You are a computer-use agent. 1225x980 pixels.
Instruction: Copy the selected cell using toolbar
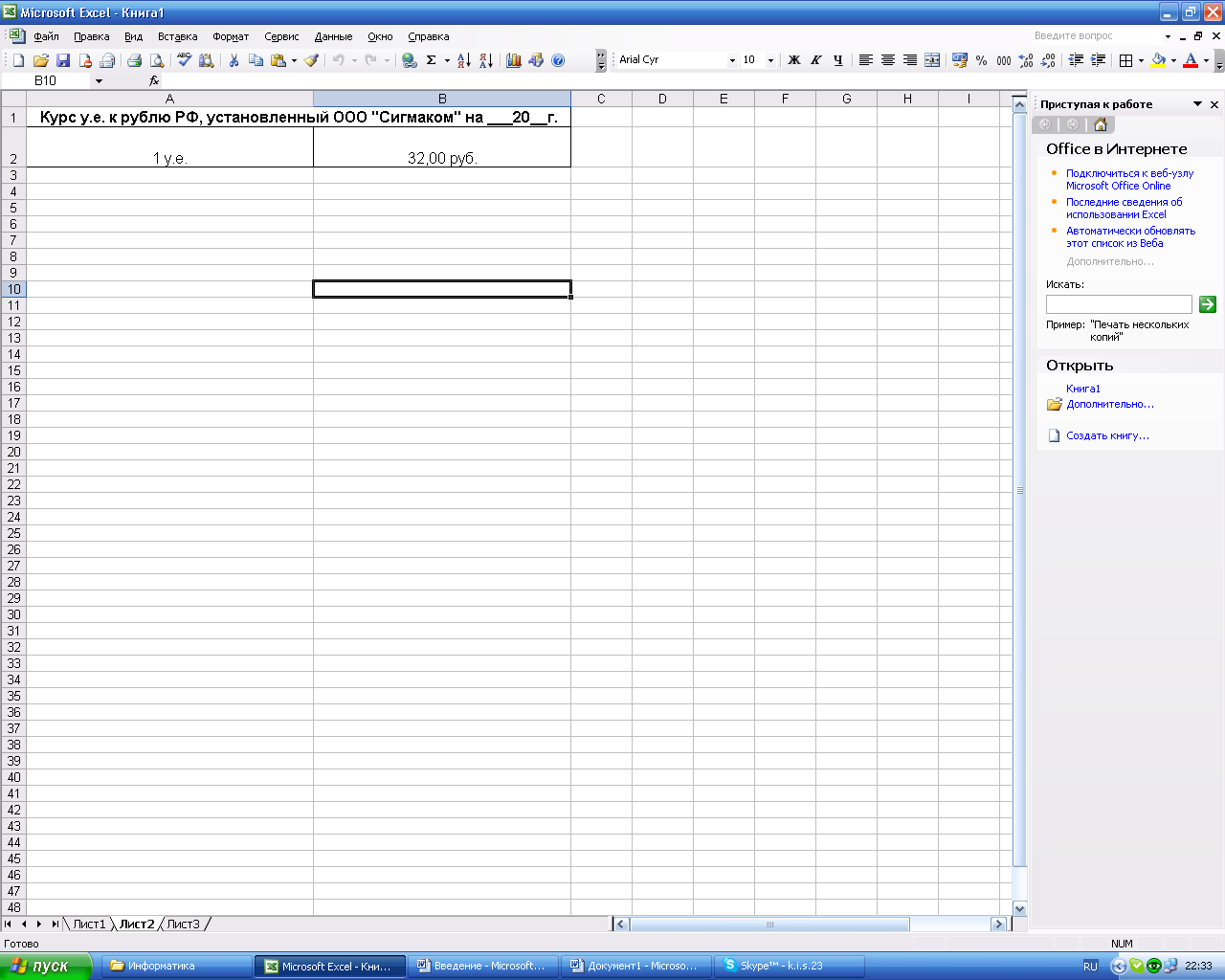point(256,60)
